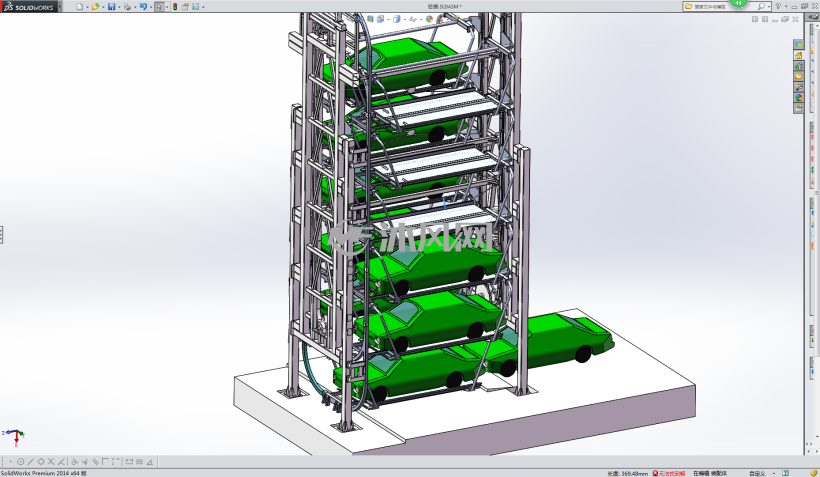The width and height of the screenshot is (820, 477).
Task: Open the top blue task pane tab
Action: point(799,44)
